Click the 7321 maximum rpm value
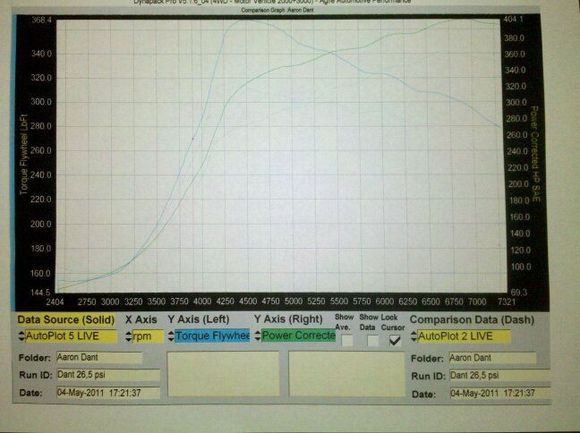The image size is (580, 433). pyautogui.click(x=506, y=302)
